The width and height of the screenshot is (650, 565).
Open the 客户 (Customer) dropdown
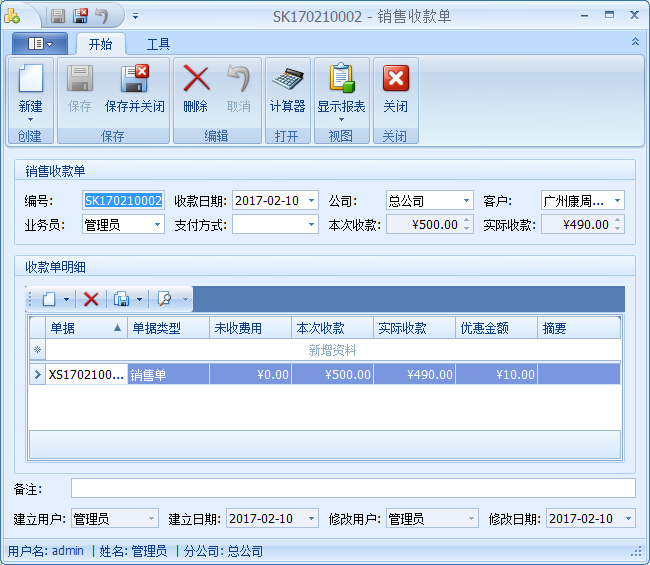(x=618, y=201)
